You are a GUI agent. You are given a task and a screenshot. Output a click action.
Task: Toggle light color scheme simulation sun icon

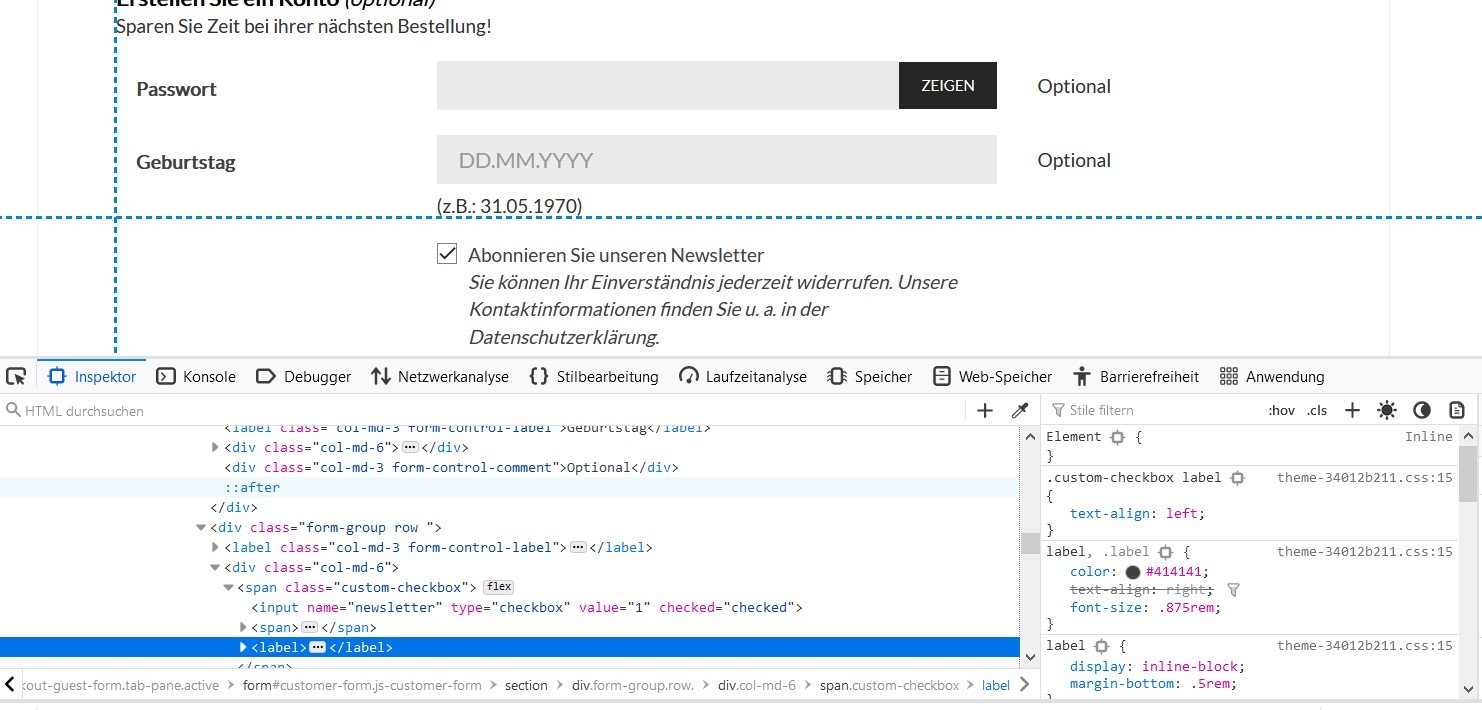click(1387, 410)
